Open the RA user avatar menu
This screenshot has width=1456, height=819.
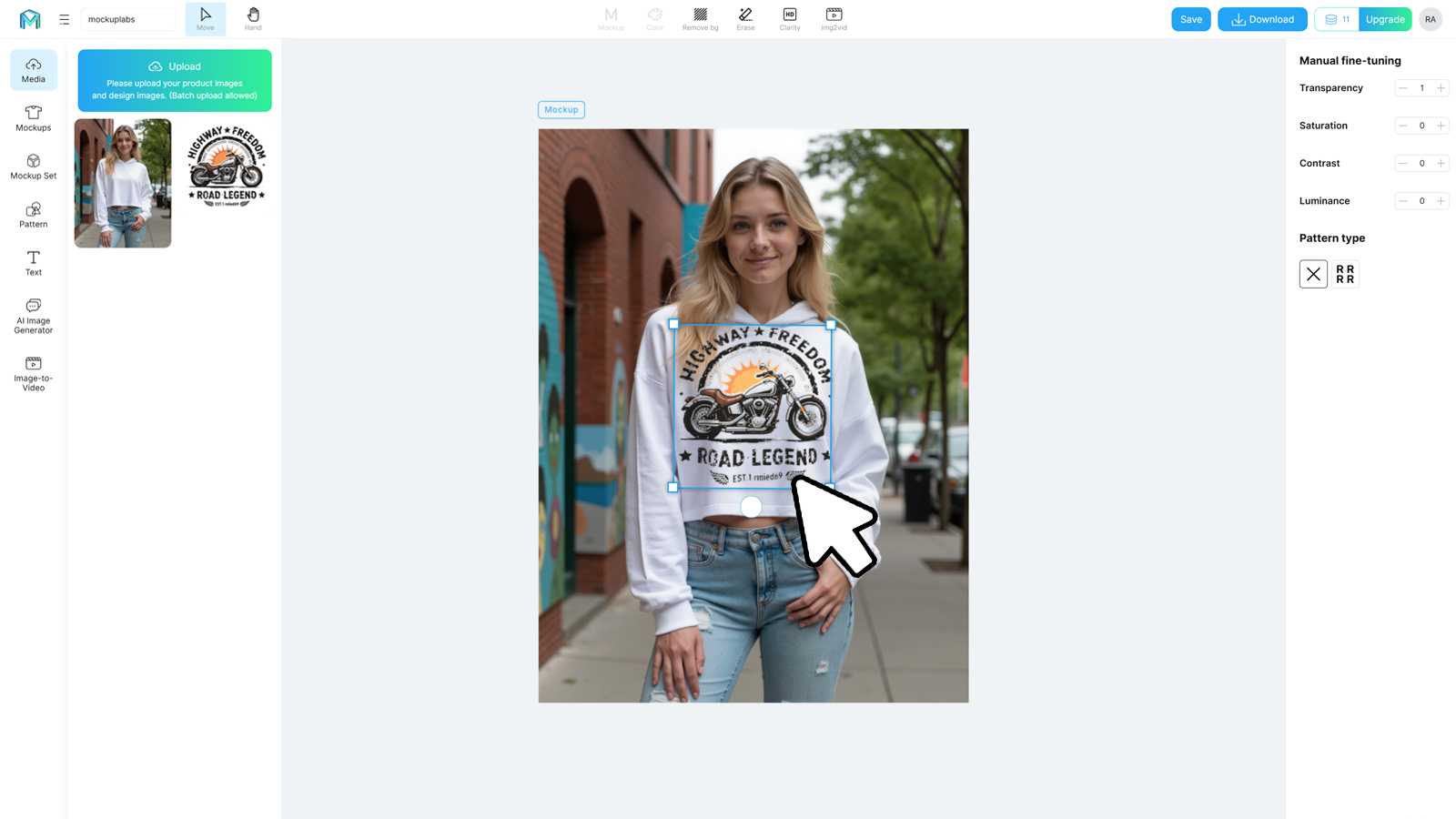pos(1431,19)
